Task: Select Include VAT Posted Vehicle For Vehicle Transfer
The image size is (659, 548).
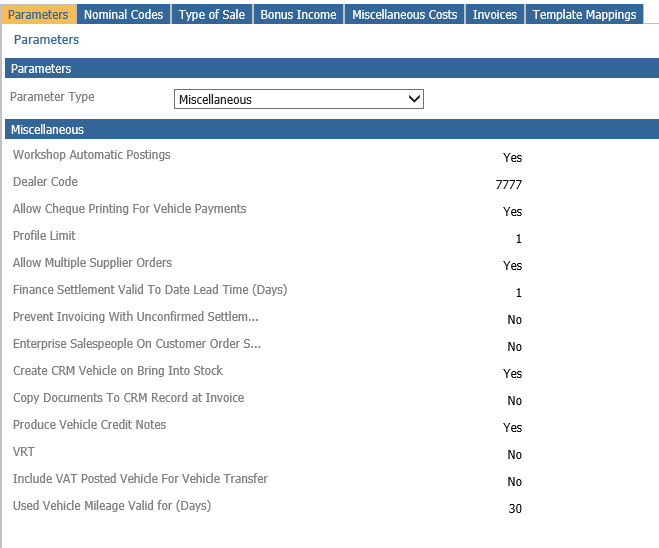Action: point(140,478)
